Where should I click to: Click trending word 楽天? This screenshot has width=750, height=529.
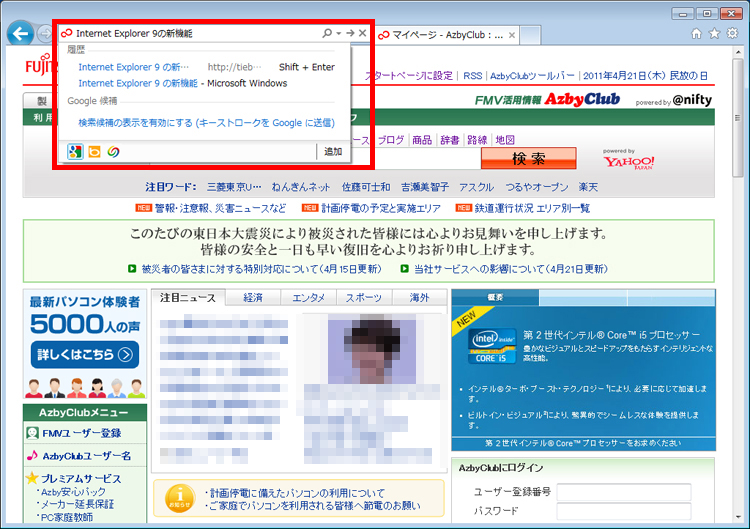click(x=588, y=187)
